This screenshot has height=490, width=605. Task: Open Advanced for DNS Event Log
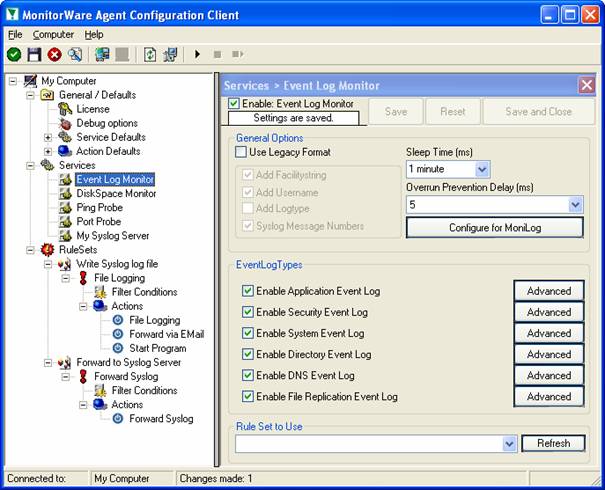click(x=549, y=375)
